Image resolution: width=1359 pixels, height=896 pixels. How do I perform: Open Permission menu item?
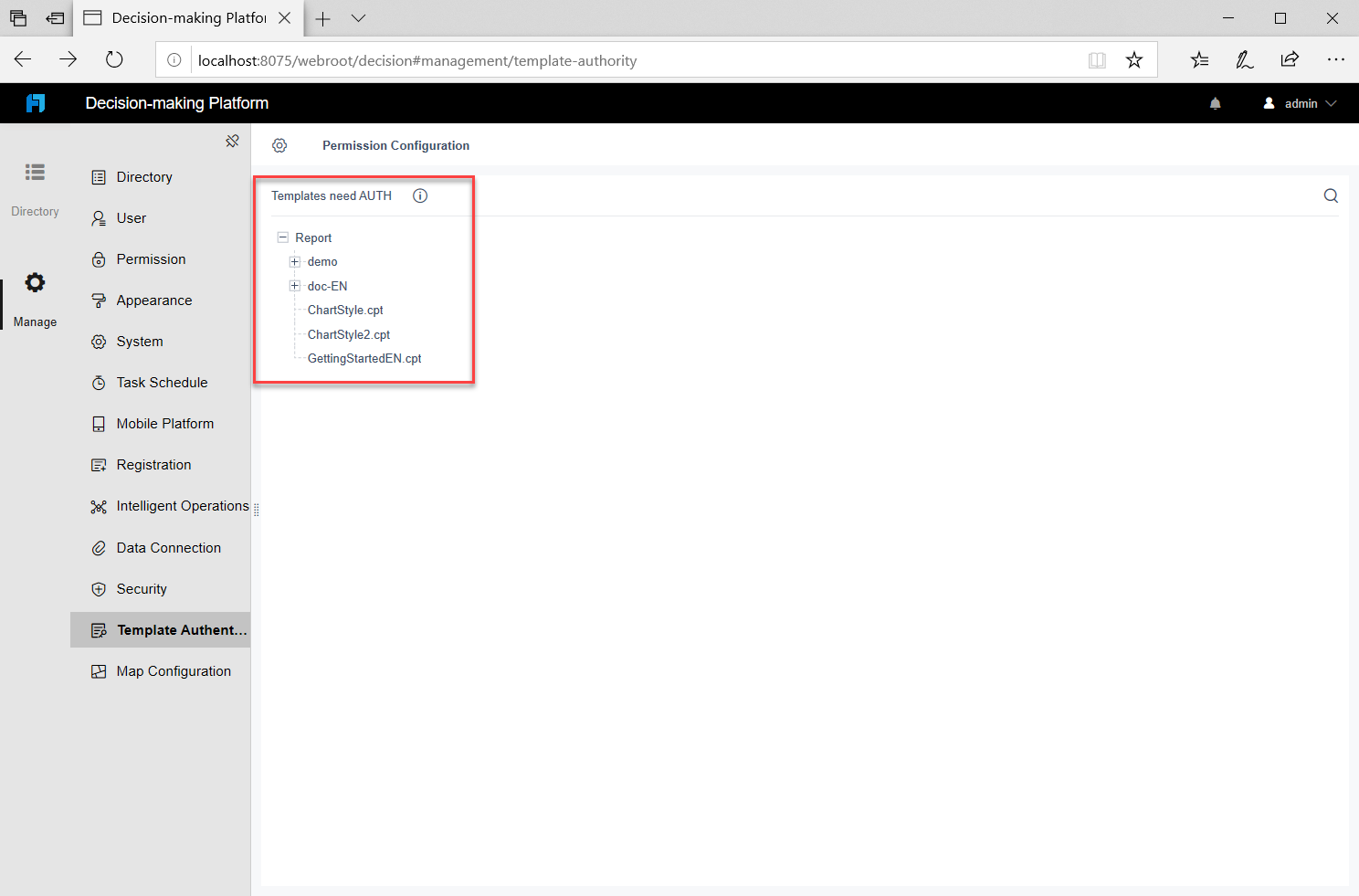point(160,259)
